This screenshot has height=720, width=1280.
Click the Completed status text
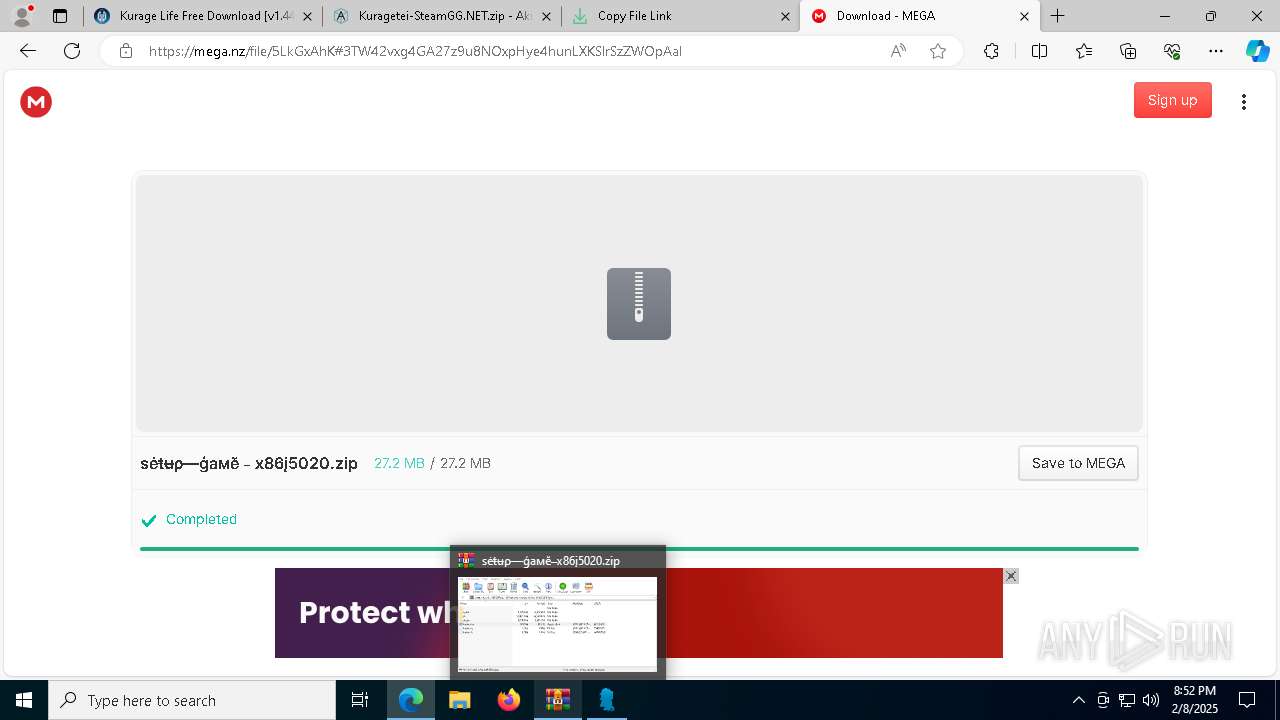201,519
